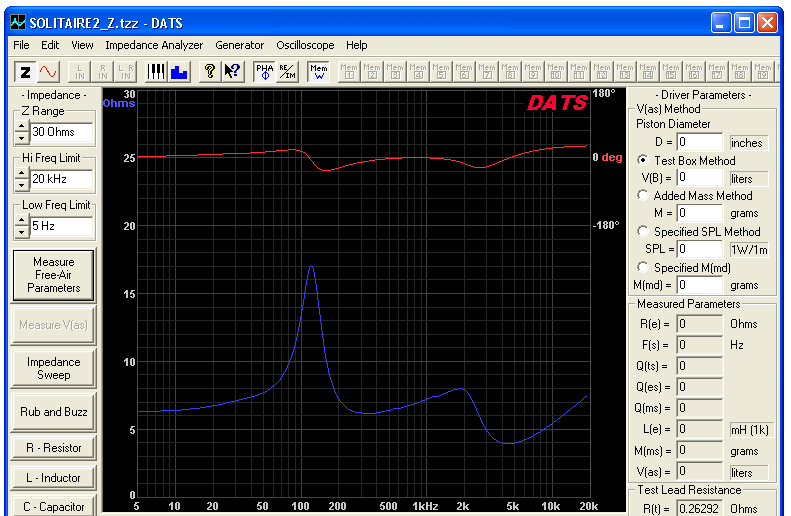Select the Mem 7 memory slot
This screenshot has width=791, height=516.
coord(487,72)
